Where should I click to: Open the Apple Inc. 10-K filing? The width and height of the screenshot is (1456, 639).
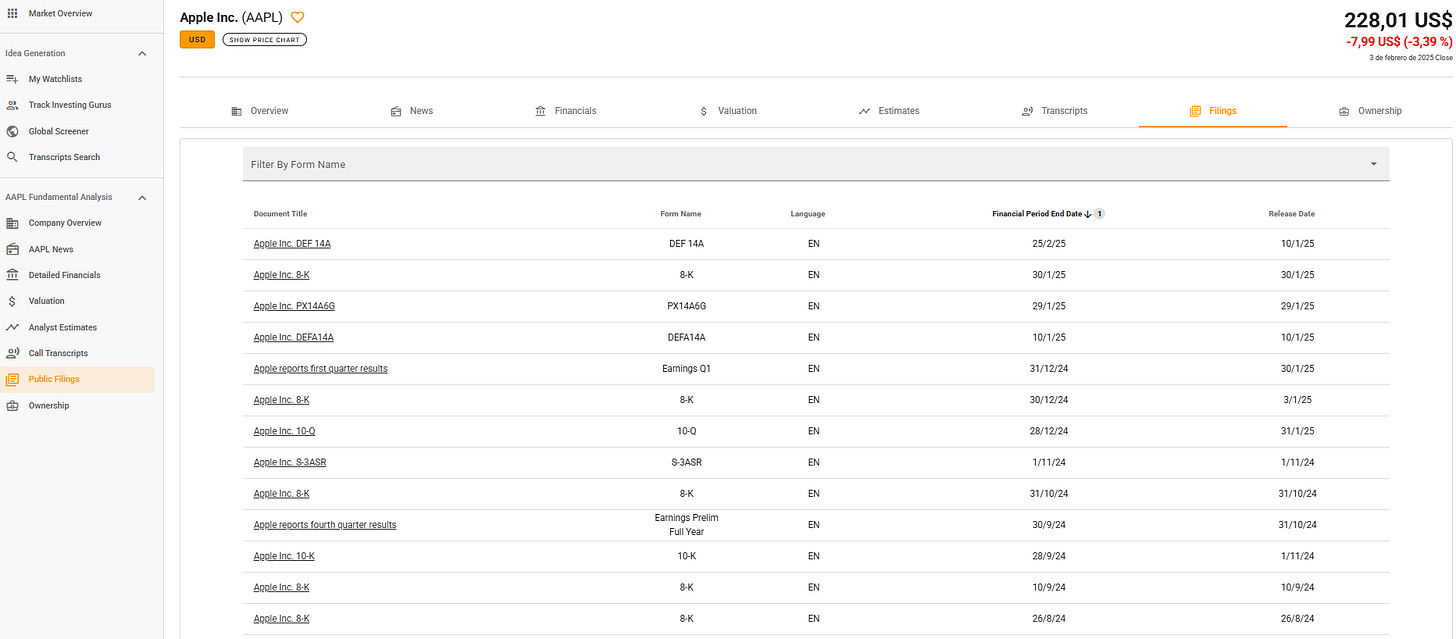point(284,556)
